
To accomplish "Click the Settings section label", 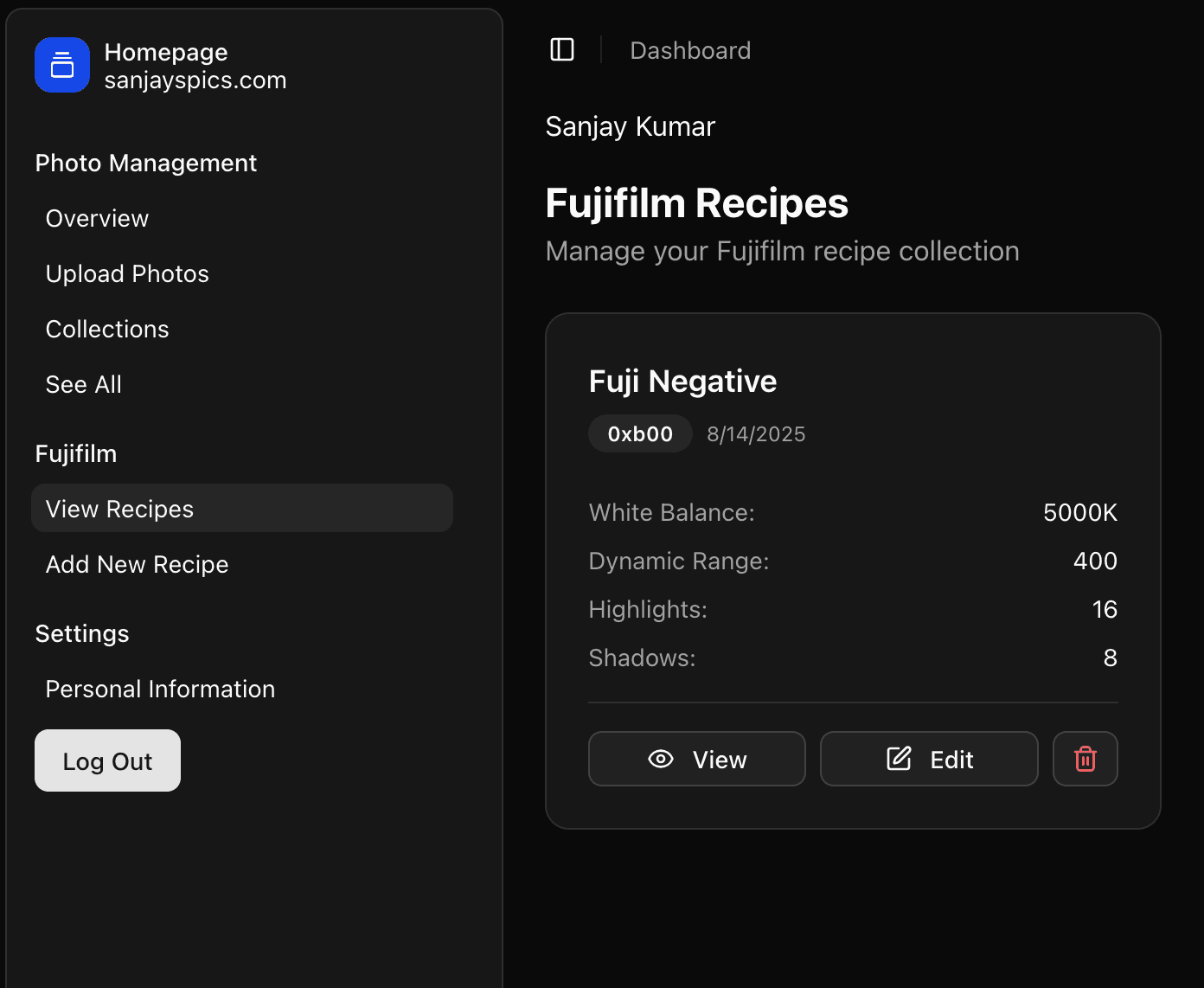I will pyautogui.click(x=82, y=633).
